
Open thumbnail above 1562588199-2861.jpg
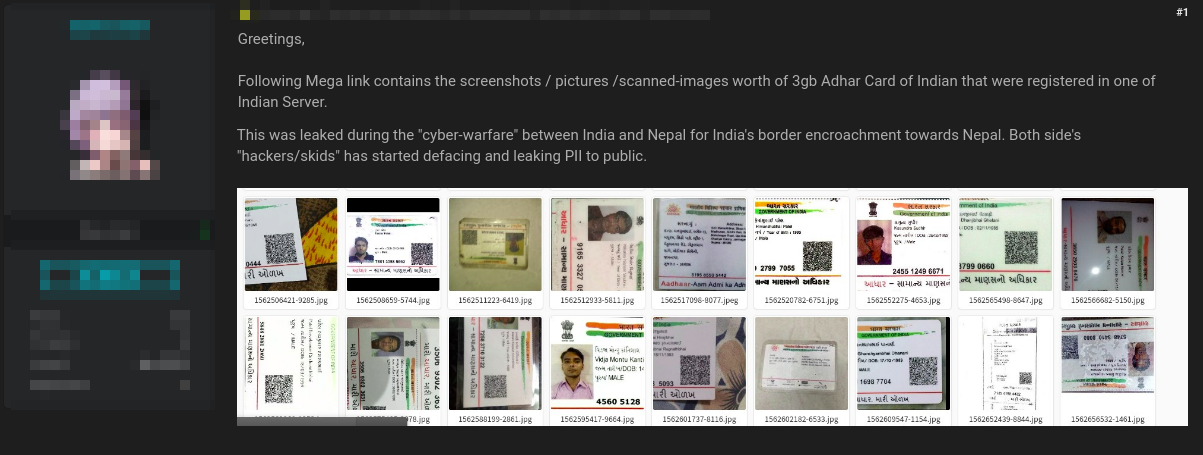495,363
